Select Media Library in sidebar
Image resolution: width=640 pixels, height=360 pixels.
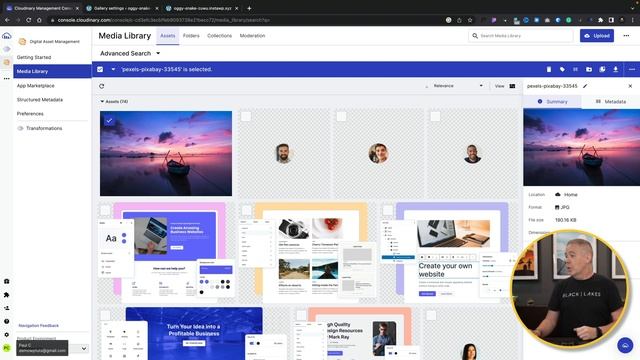point(52,71)
